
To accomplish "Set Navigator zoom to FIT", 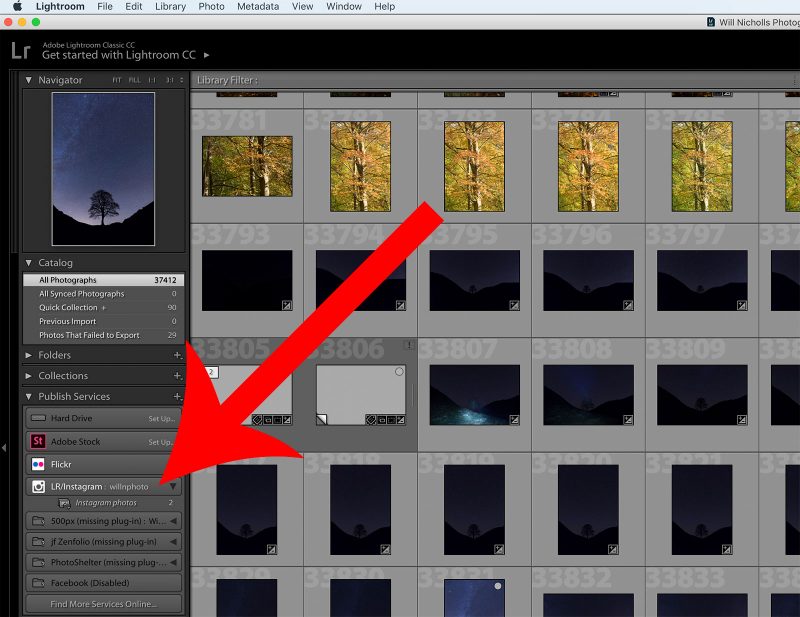I will point(117,80).
